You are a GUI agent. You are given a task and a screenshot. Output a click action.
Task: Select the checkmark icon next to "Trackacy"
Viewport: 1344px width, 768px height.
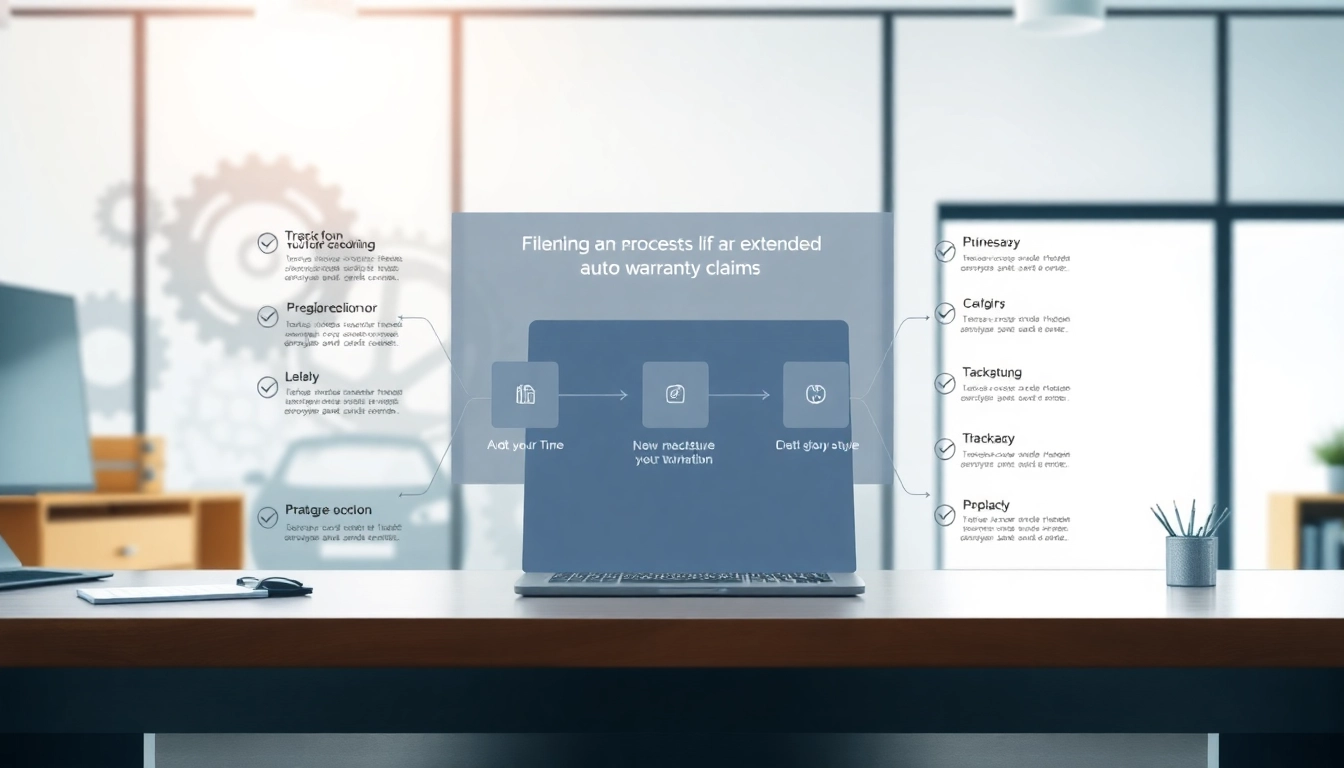945,449
